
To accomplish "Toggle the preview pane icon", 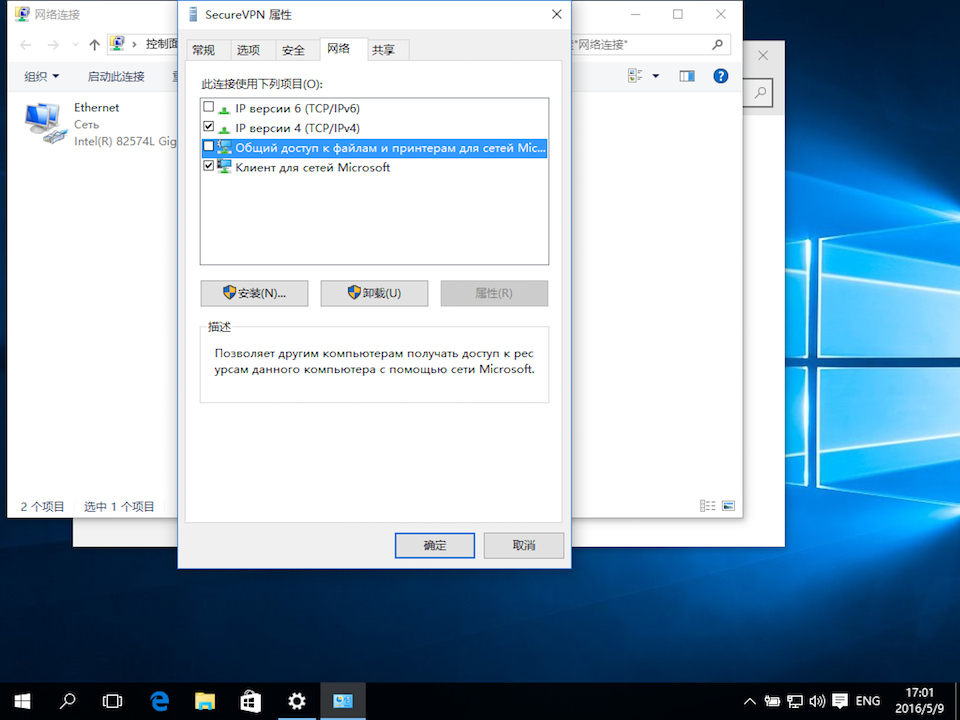I will click(687, 76).
